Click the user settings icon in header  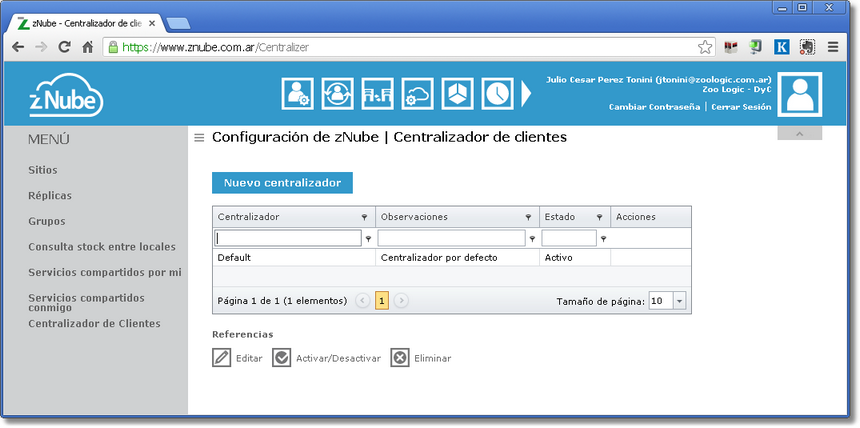298,93
